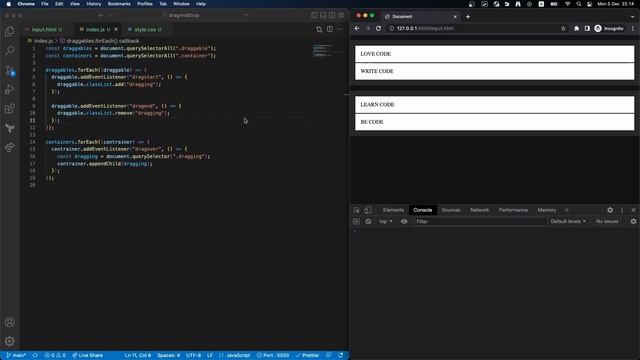Open DevTools customize three-dot menu

pyautogui.click(x=622, y=210)
